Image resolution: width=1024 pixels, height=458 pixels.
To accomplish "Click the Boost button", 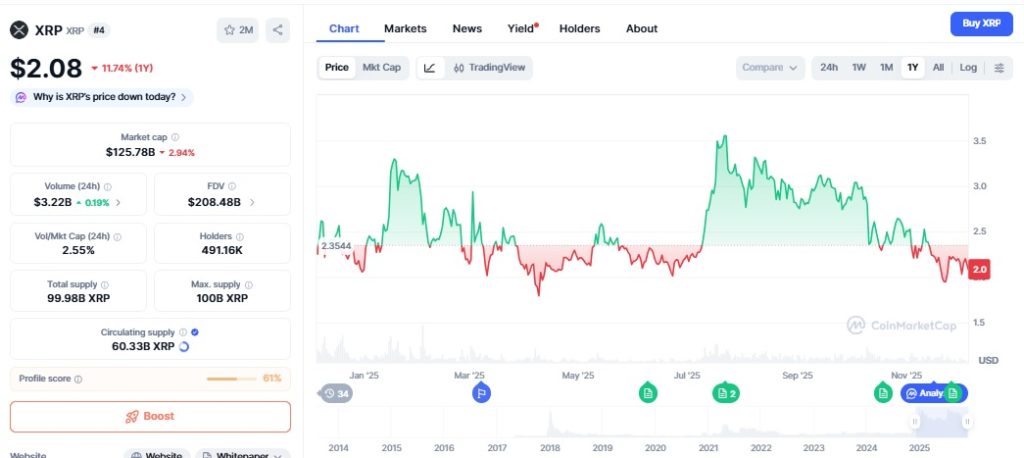I will click(150, 417).
